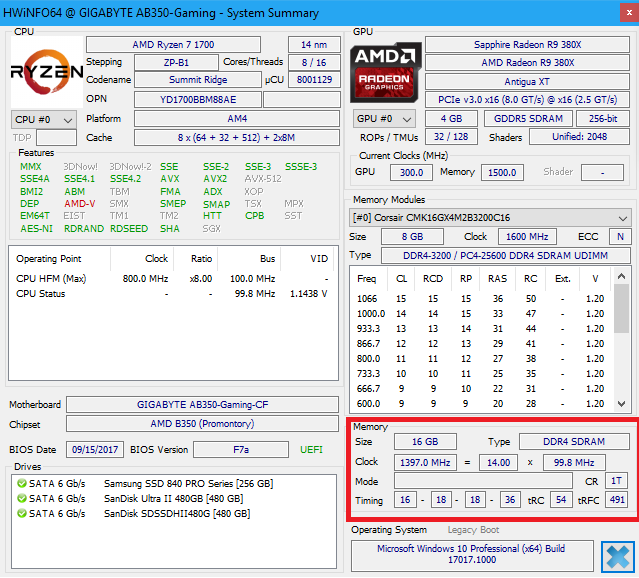Screen dimensions: 639x578
Task: Click the GIGABYTE AB350-Gaming-CF motherboard field
Action: (202, 405)
